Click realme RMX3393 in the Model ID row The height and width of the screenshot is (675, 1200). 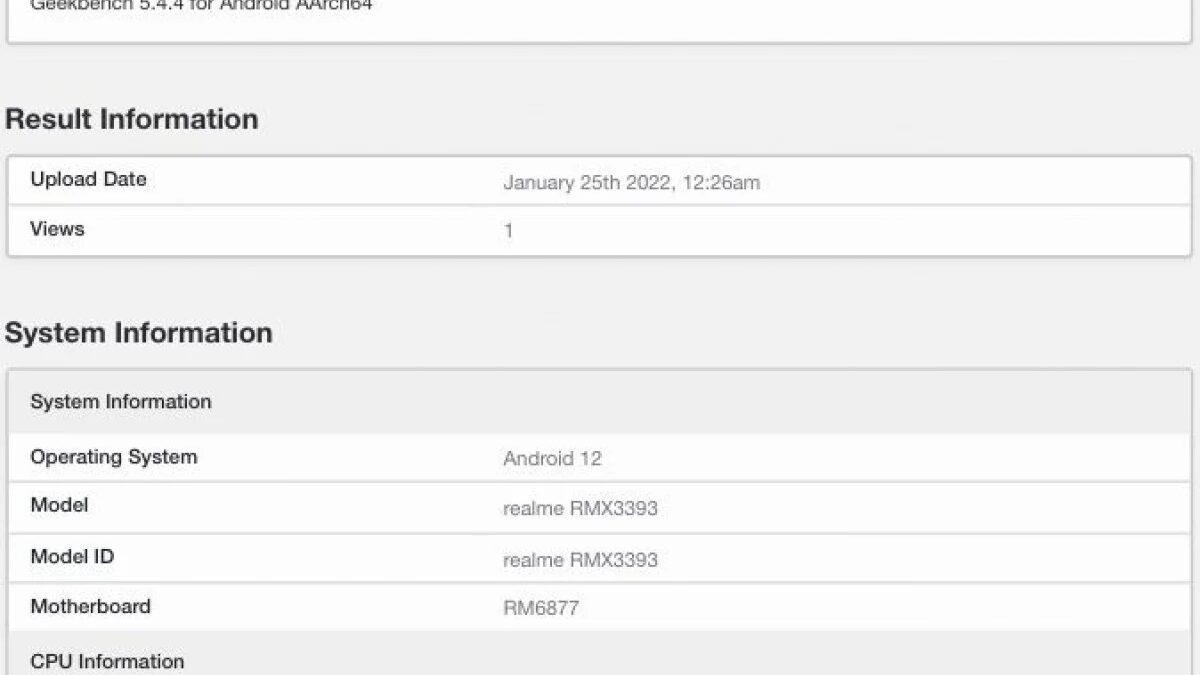pos(580,559)
